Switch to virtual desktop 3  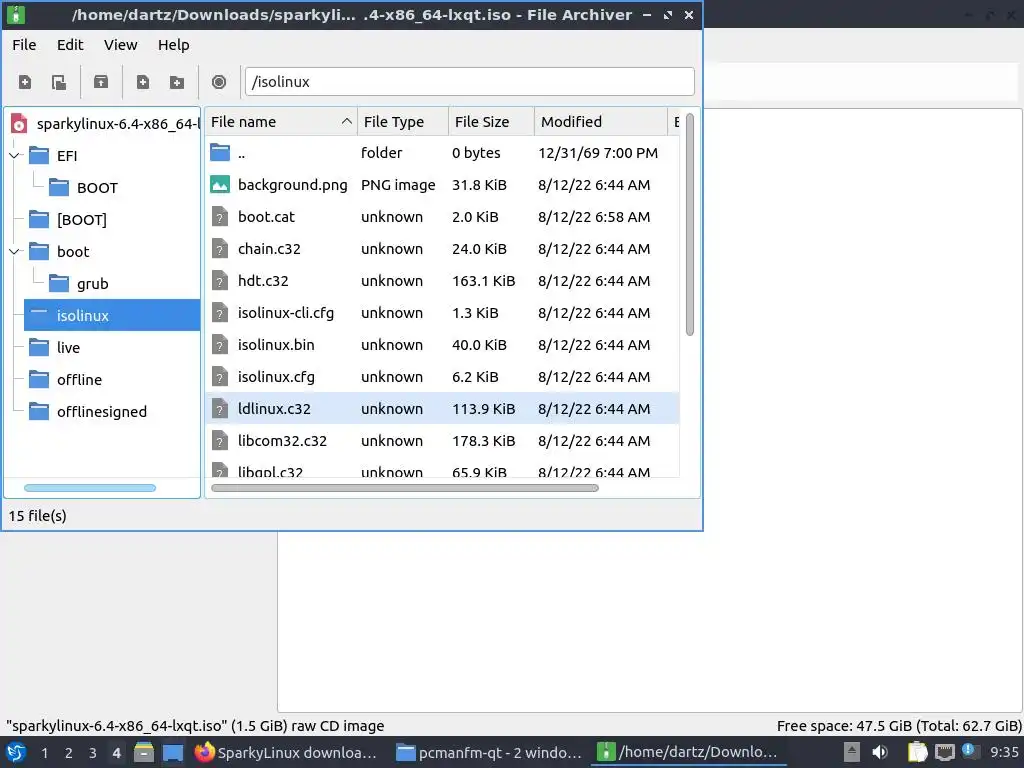[x=93, y=753]
